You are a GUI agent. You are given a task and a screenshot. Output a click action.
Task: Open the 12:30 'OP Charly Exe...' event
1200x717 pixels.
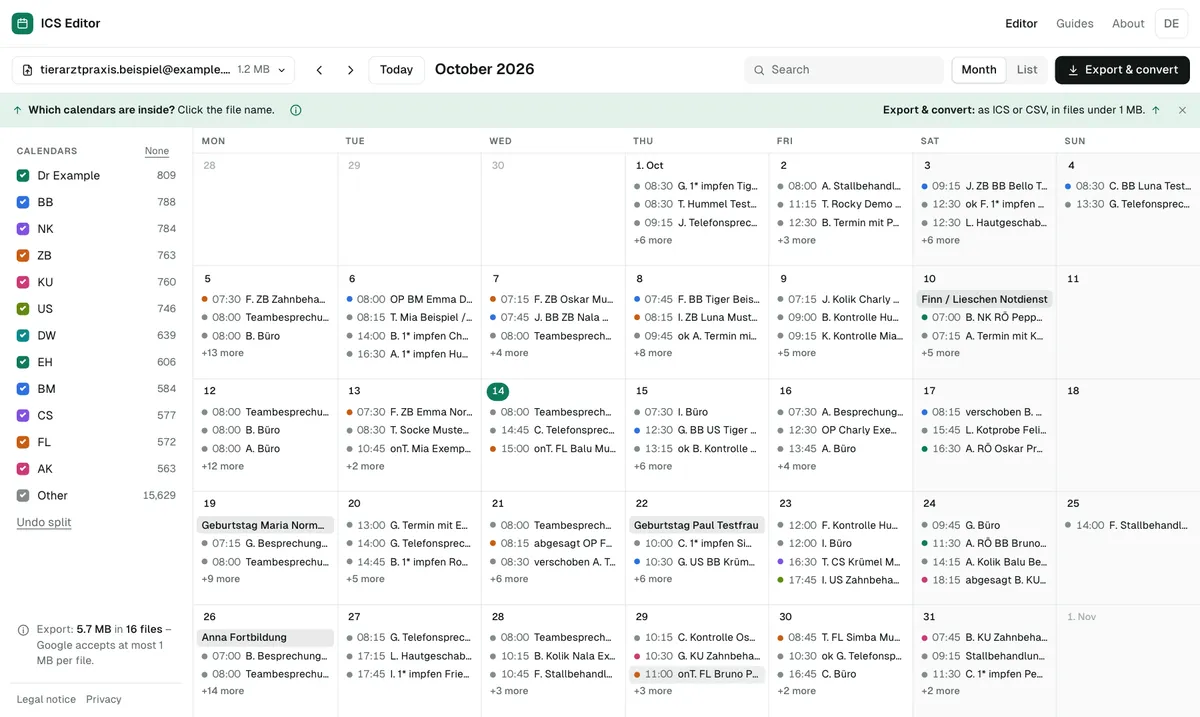pyautogui.click(x=841, y=430)
